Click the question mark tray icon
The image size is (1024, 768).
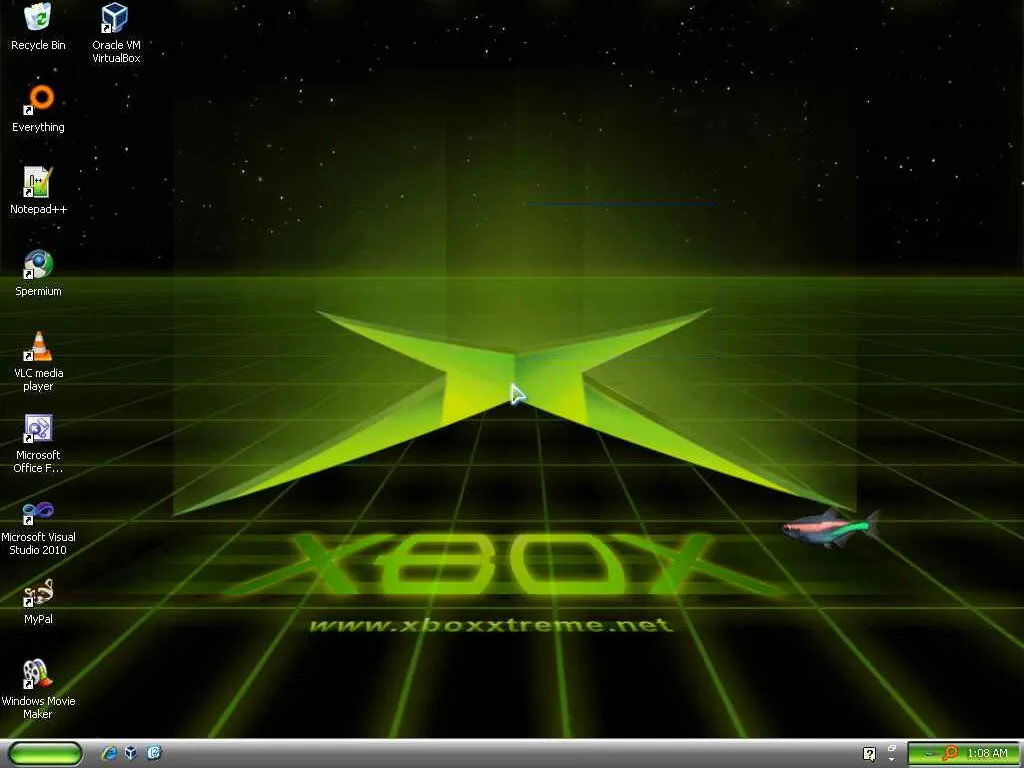point(869,754)
